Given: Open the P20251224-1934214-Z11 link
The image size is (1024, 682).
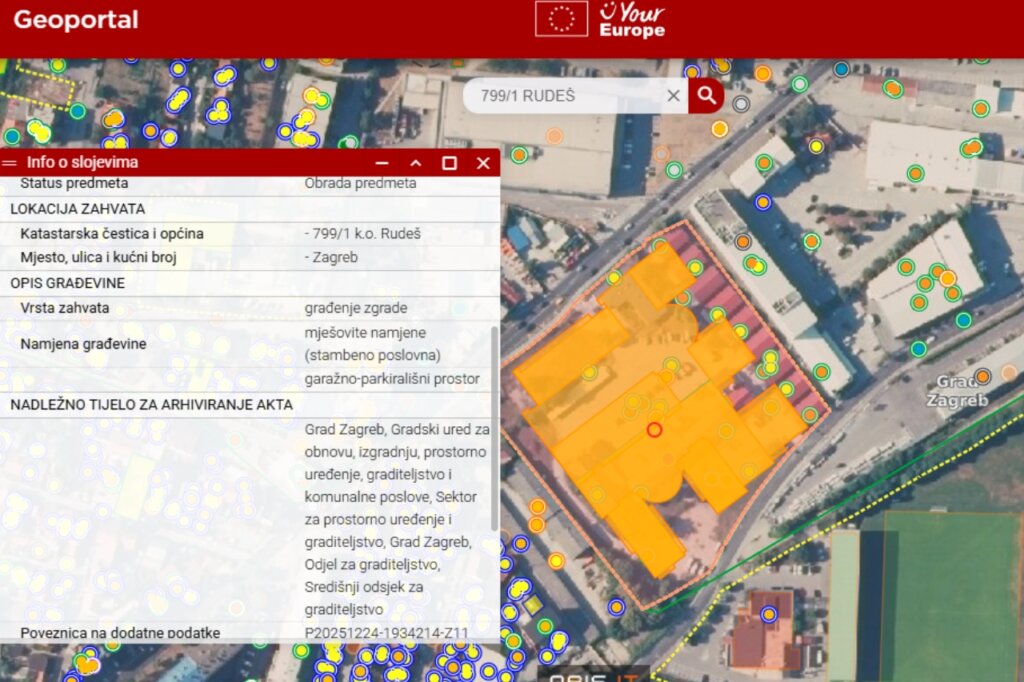Looking at the screenshot, I should coord(386,633).
